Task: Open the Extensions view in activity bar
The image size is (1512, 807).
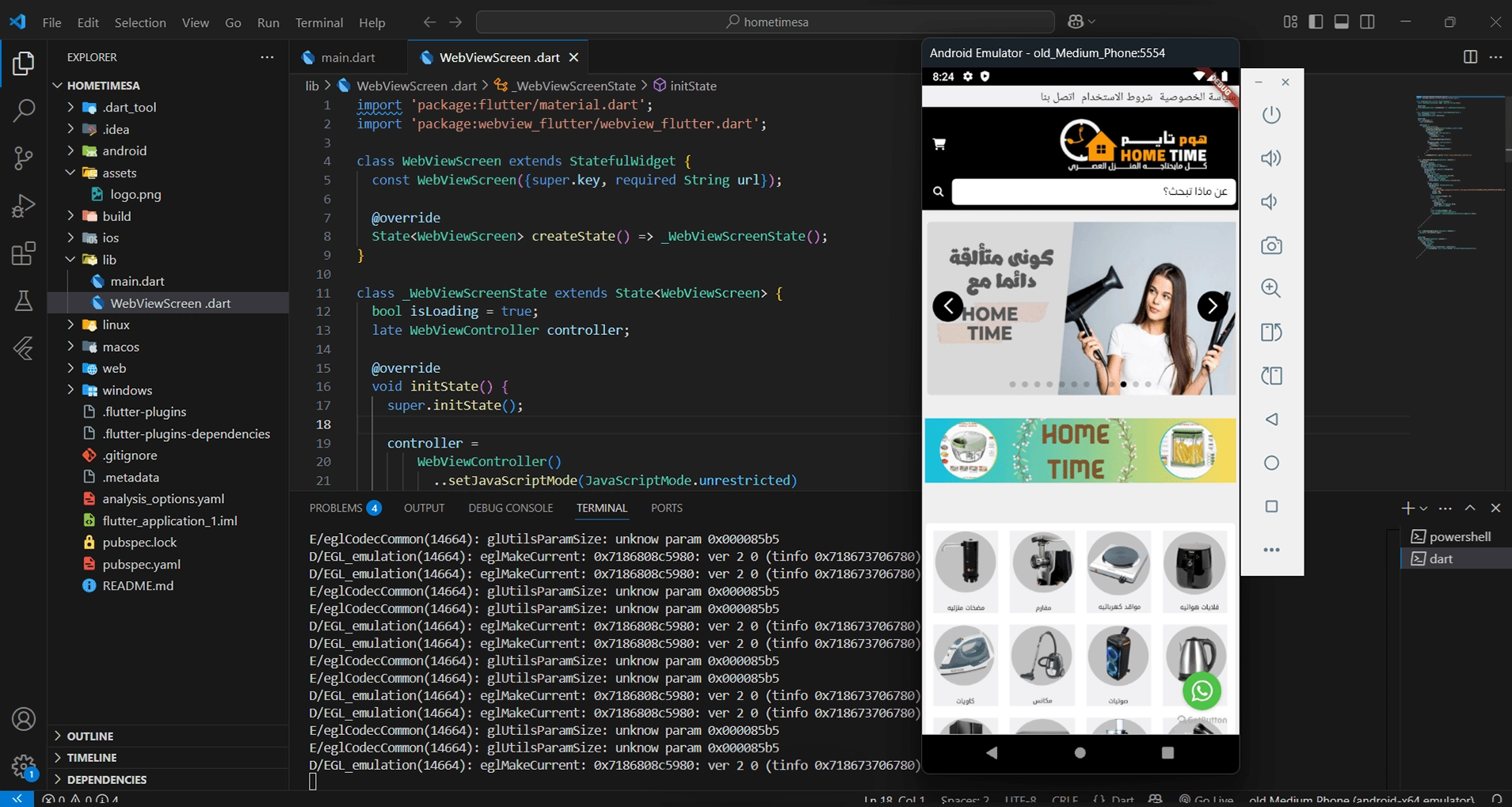Action: pyautogui.click(x=24, y=253)
